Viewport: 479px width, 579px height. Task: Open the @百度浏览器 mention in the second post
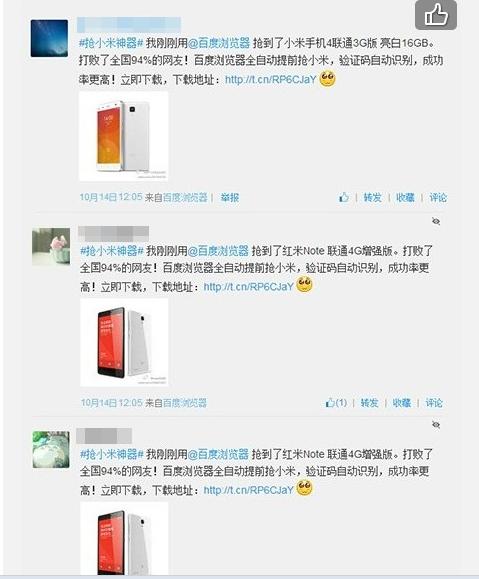[x=218, y=251]
